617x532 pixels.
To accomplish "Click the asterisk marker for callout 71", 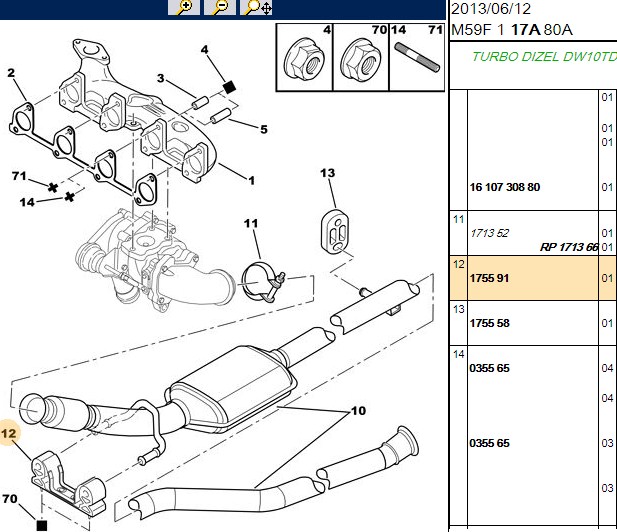I will click(52, 187).
